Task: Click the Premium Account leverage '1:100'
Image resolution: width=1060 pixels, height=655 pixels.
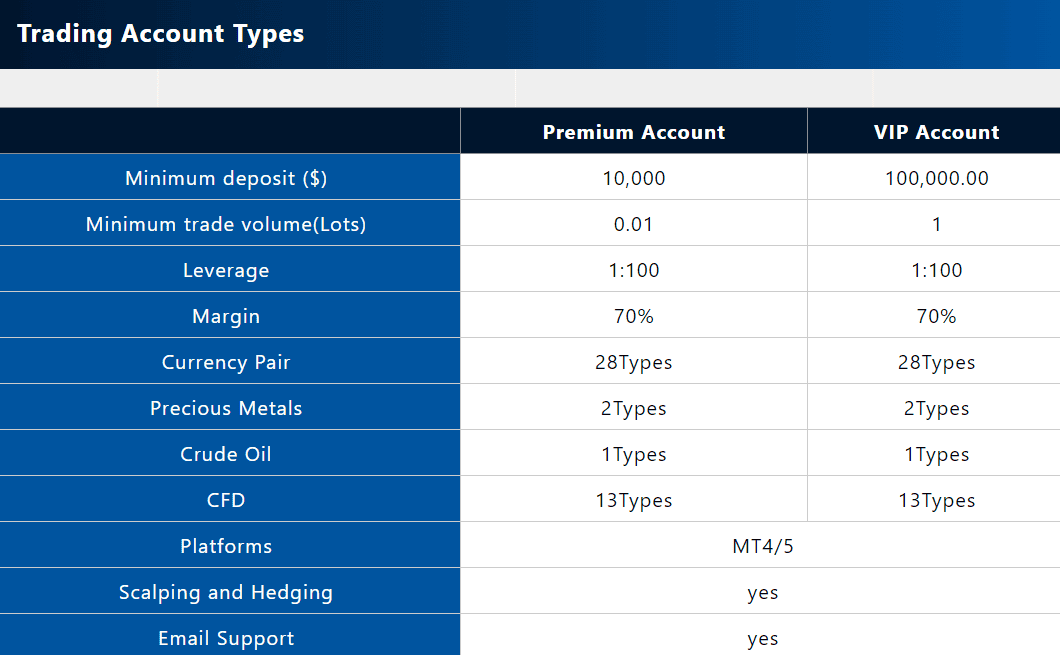Action: coord(633,270)
